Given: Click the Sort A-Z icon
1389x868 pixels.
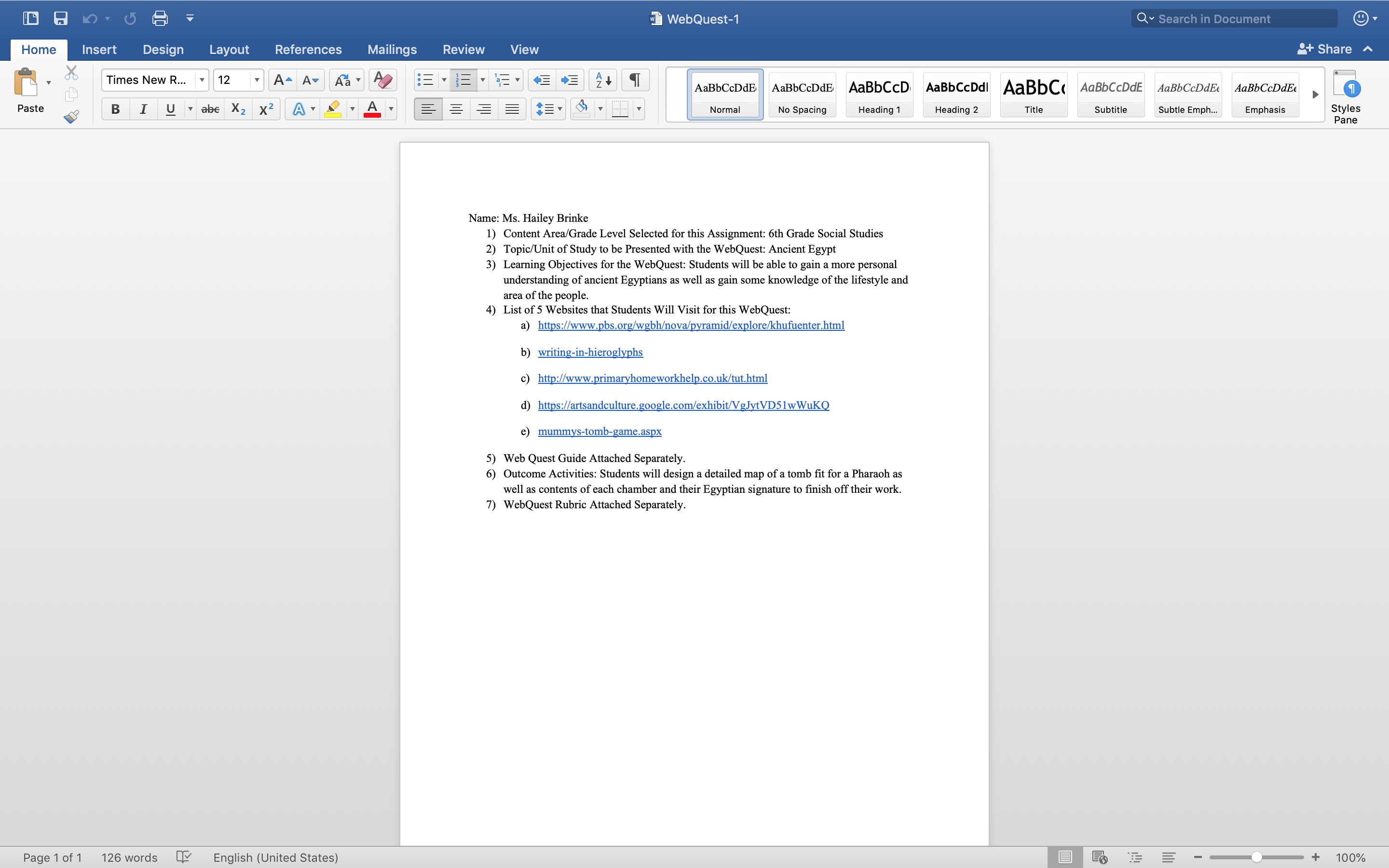Looking at the screenshot, I should pos(603,80).
